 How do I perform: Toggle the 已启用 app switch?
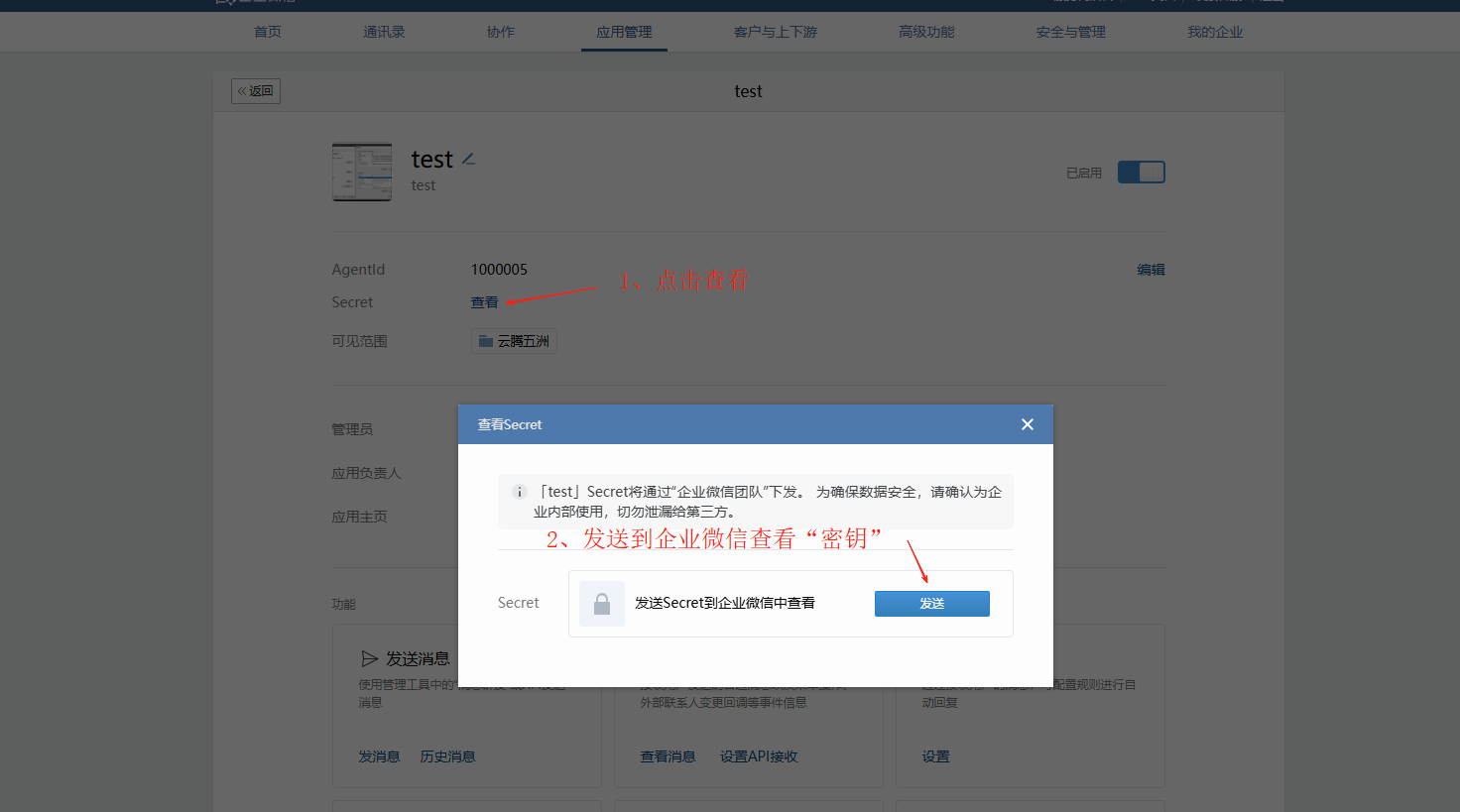1141,173
